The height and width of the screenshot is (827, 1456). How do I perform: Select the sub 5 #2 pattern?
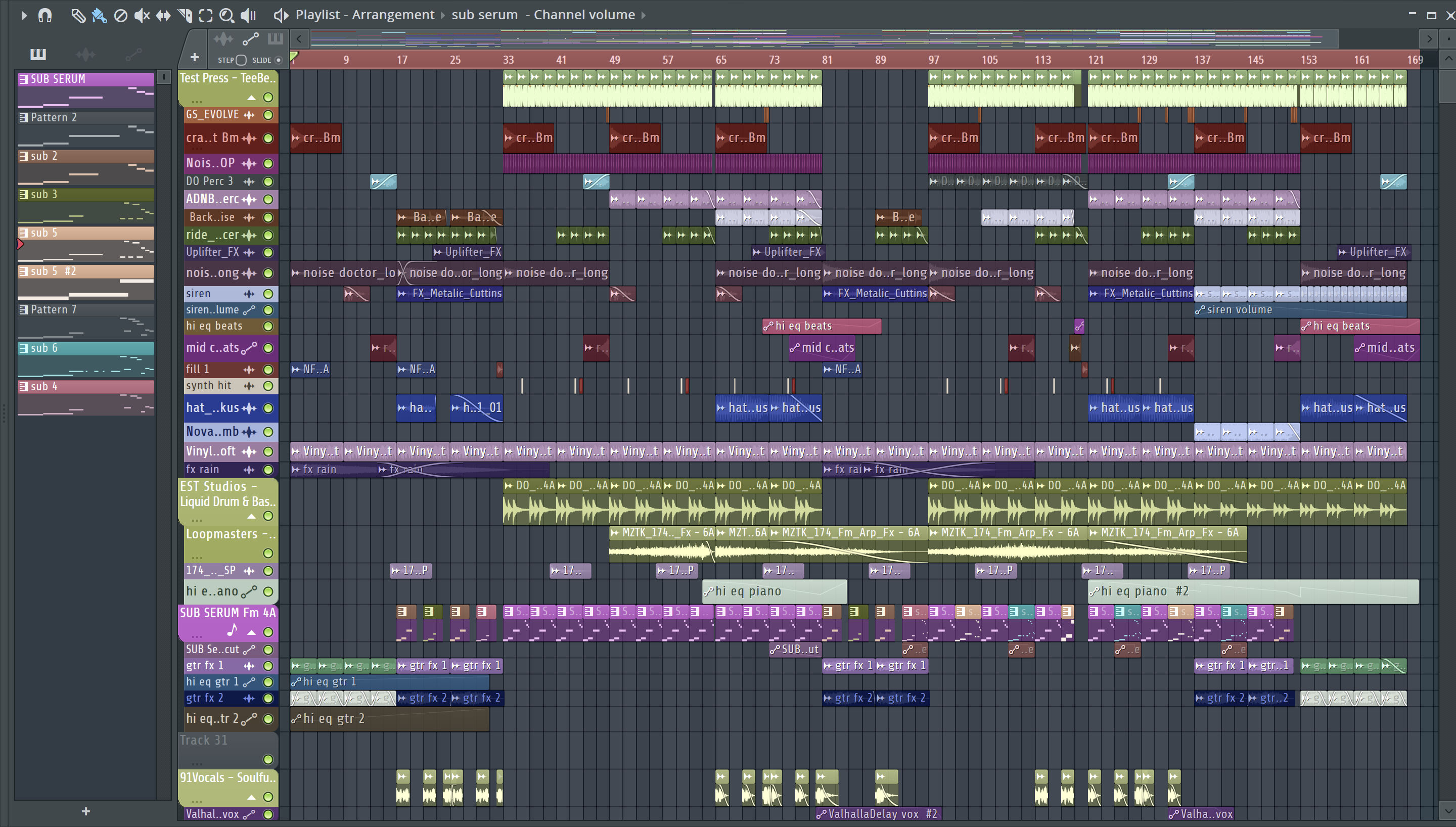tap(86, 282)
